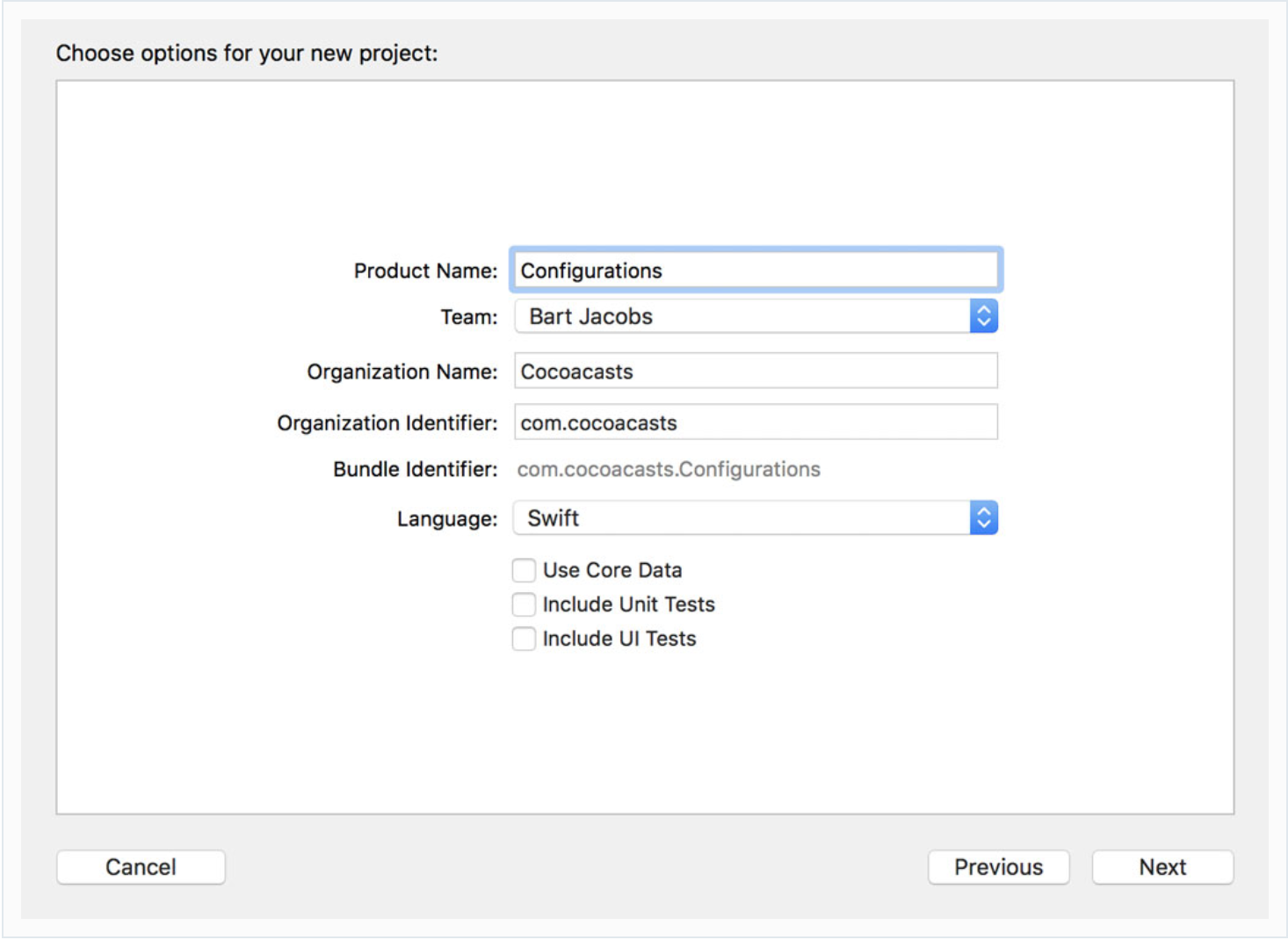Enable the Use Core Data checkbox
Viewport: 1288px width, 940px height.
pyautogui.click(x=525, y=571)
